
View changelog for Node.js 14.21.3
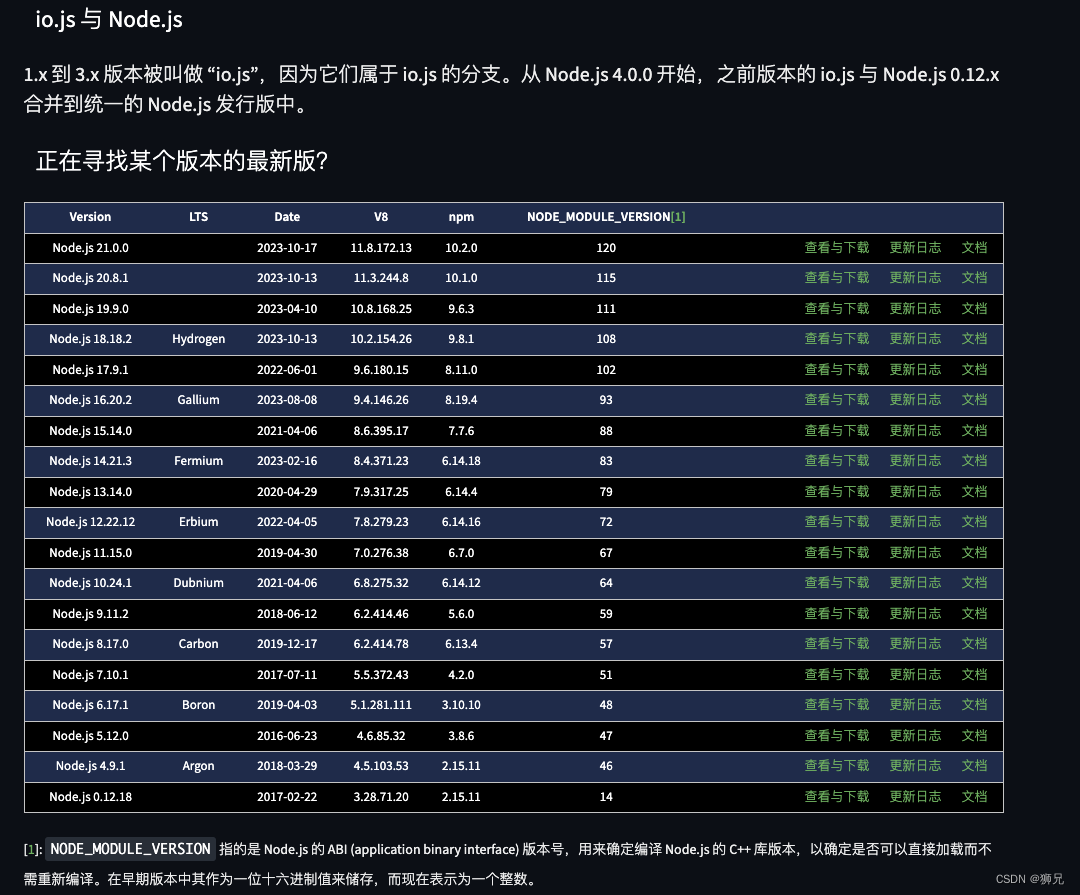[x=915, y=461]
